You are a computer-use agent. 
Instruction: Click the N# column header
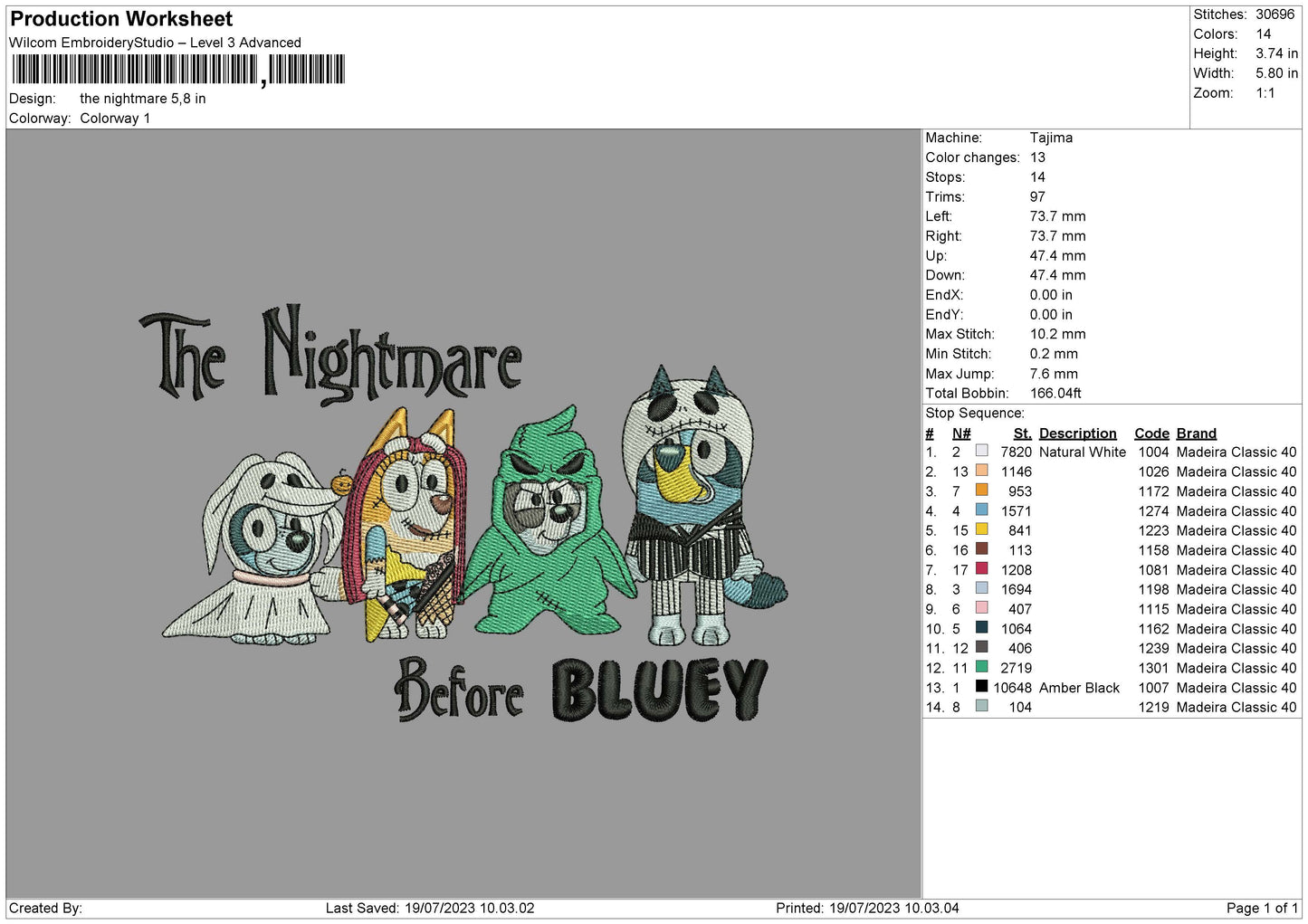point(961,433)
